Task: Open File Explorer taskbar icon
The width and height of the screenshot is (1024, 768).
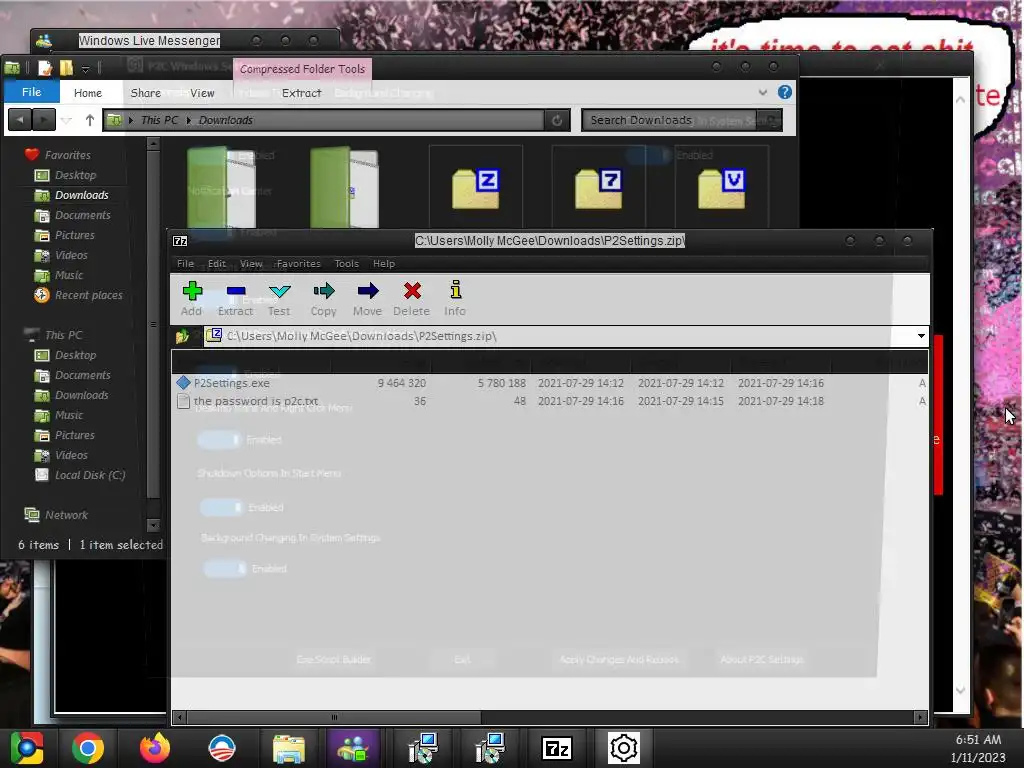Action: point(288,748)
